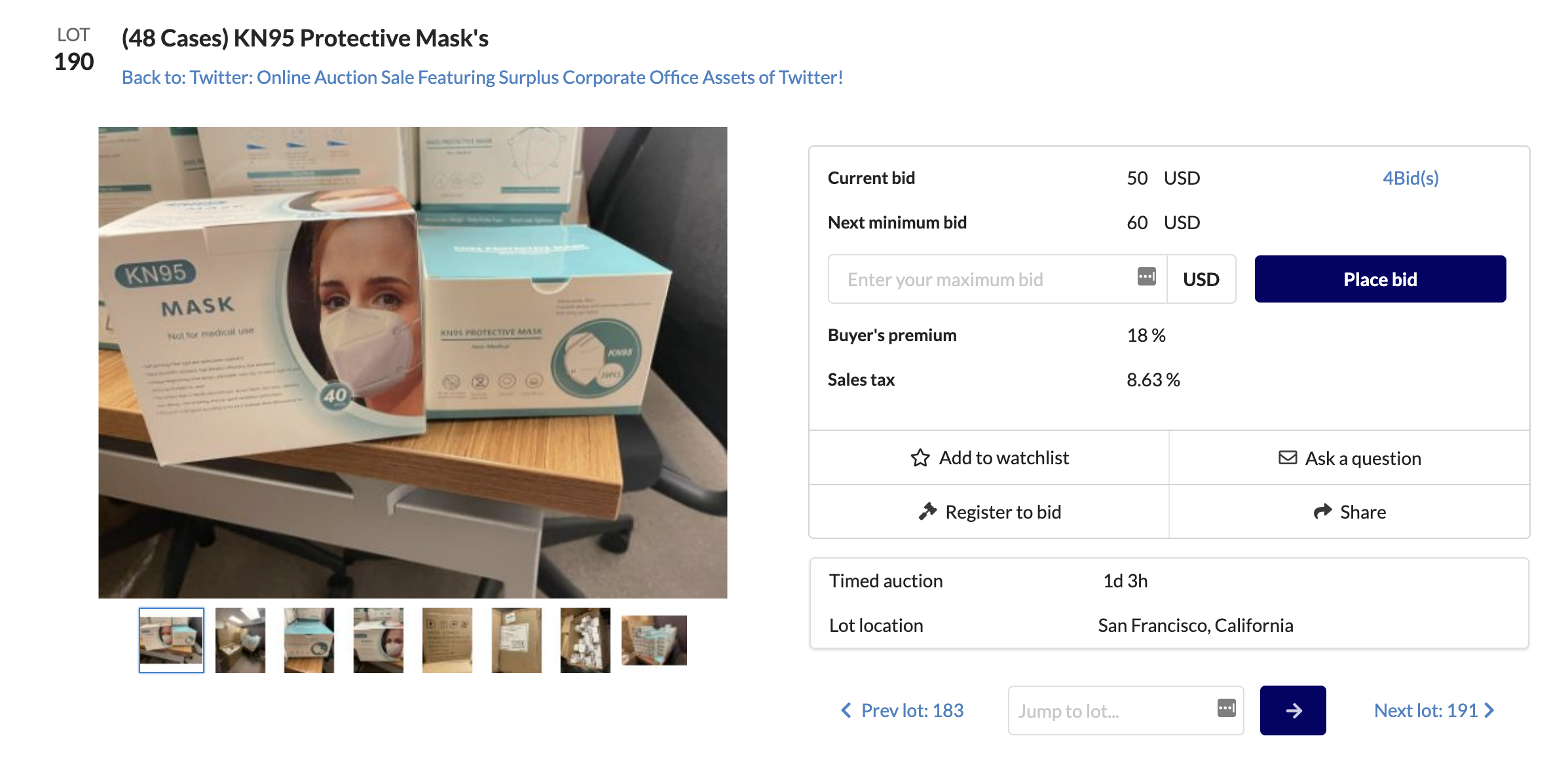Screen dimensions: 1568x774
Task: Go back to the Twitter auction sale page
Action: [482, 77]
